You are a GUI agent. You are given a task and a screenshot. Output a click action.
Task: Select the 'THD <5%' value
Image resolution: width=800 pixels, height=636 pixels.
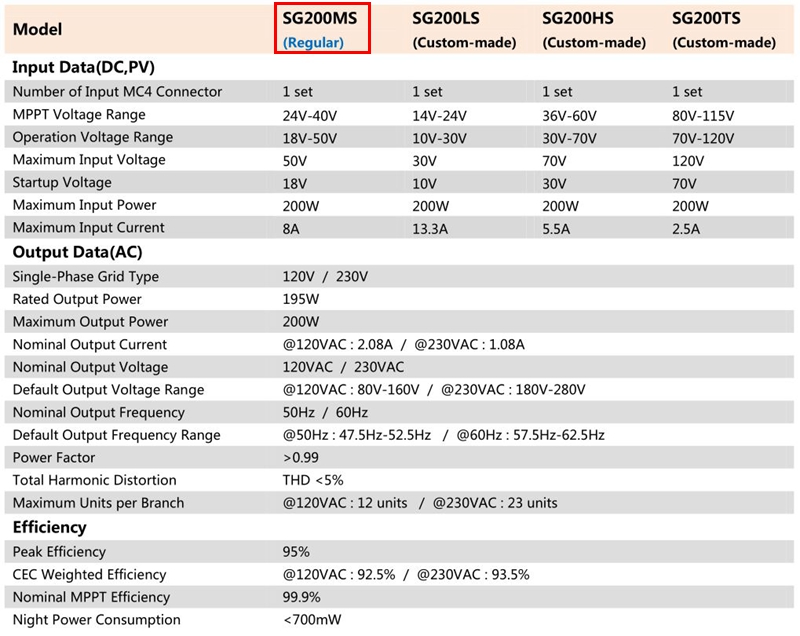tap(313, 480)
